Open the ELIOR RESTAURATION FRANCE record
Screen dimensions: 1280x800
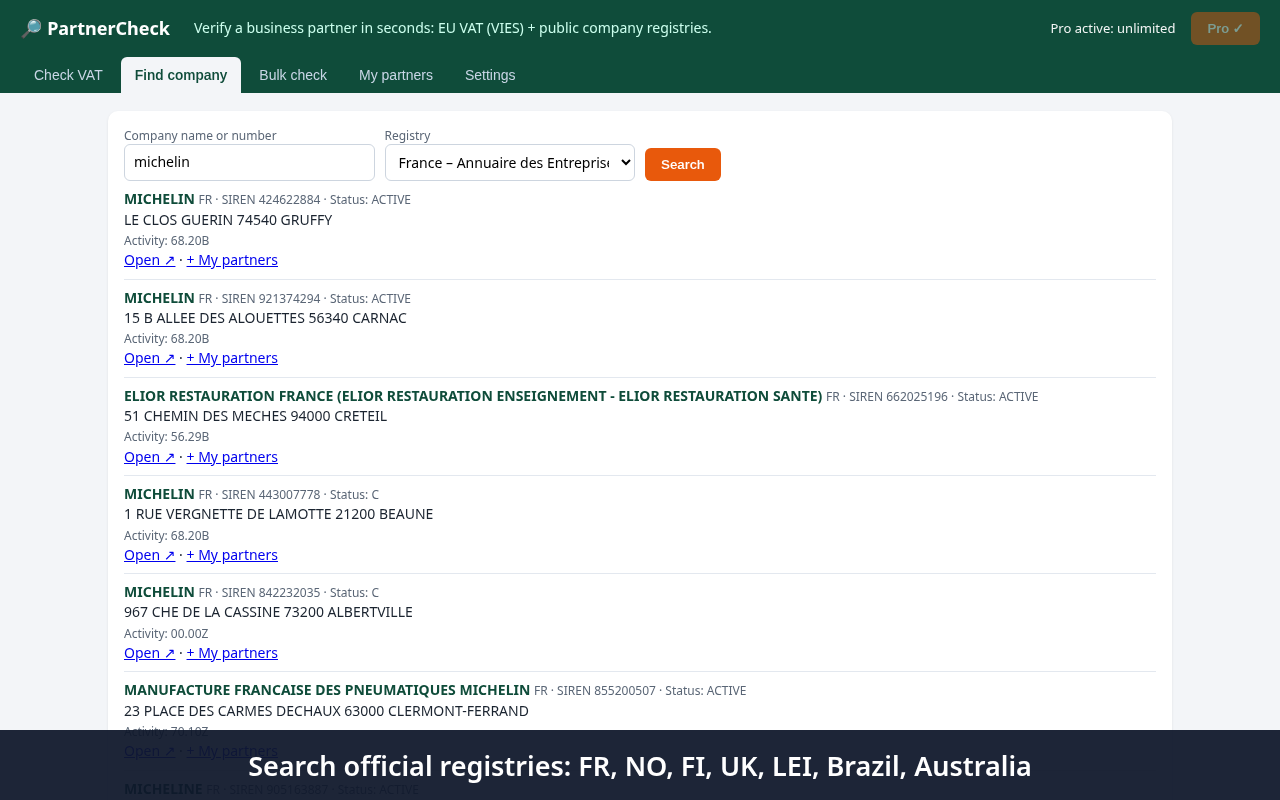[150, 457]
